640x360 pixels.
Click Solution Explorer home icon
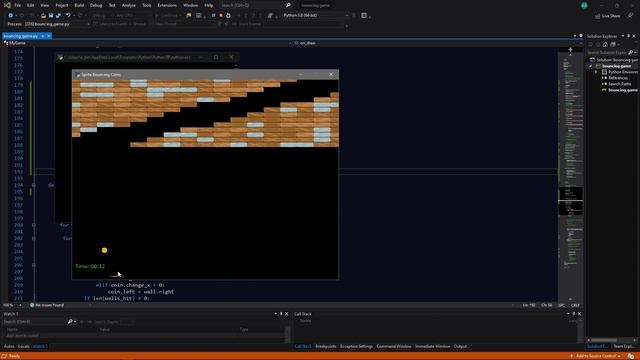(x=605, y=44)
